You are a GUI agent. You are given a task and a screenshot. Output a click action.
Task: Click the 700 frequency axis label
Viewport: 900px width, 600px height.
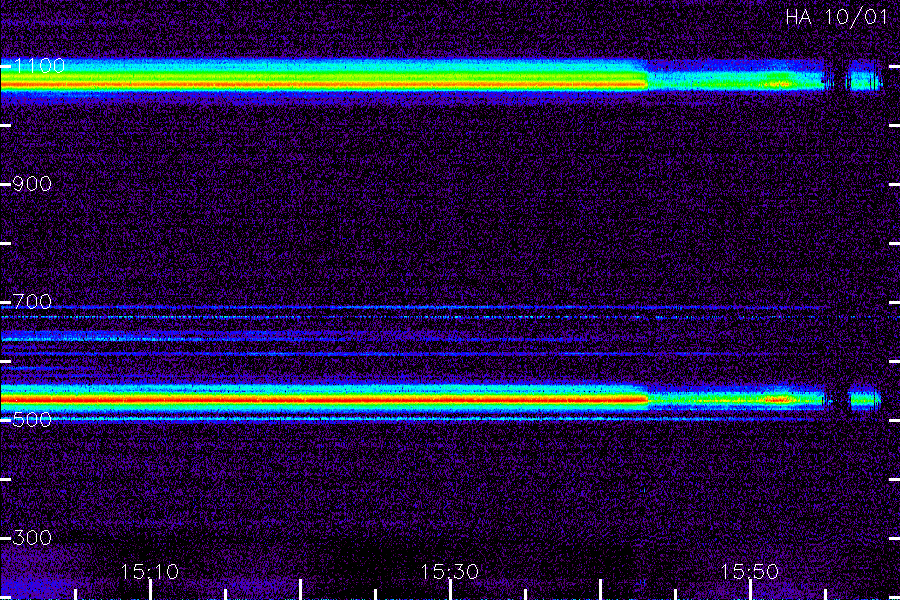(32, 301)
